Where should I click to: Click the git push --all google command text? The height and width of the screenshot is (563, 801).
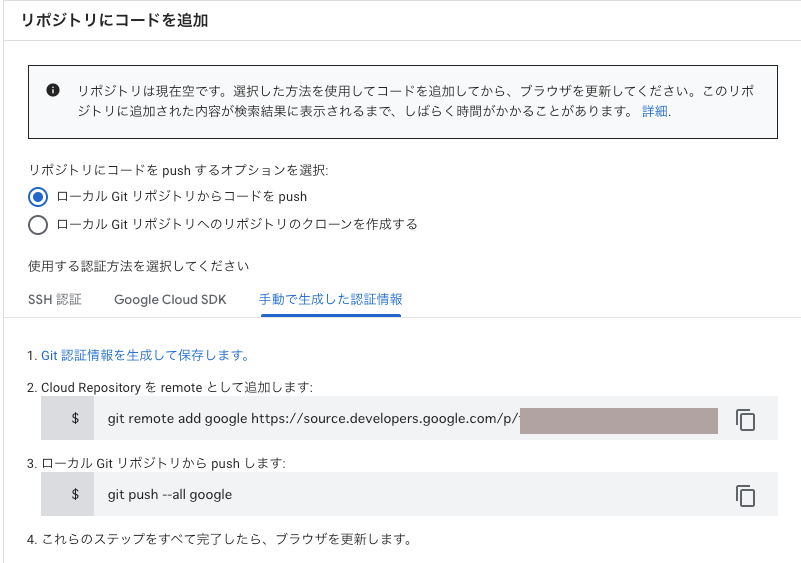pos(170,494)
